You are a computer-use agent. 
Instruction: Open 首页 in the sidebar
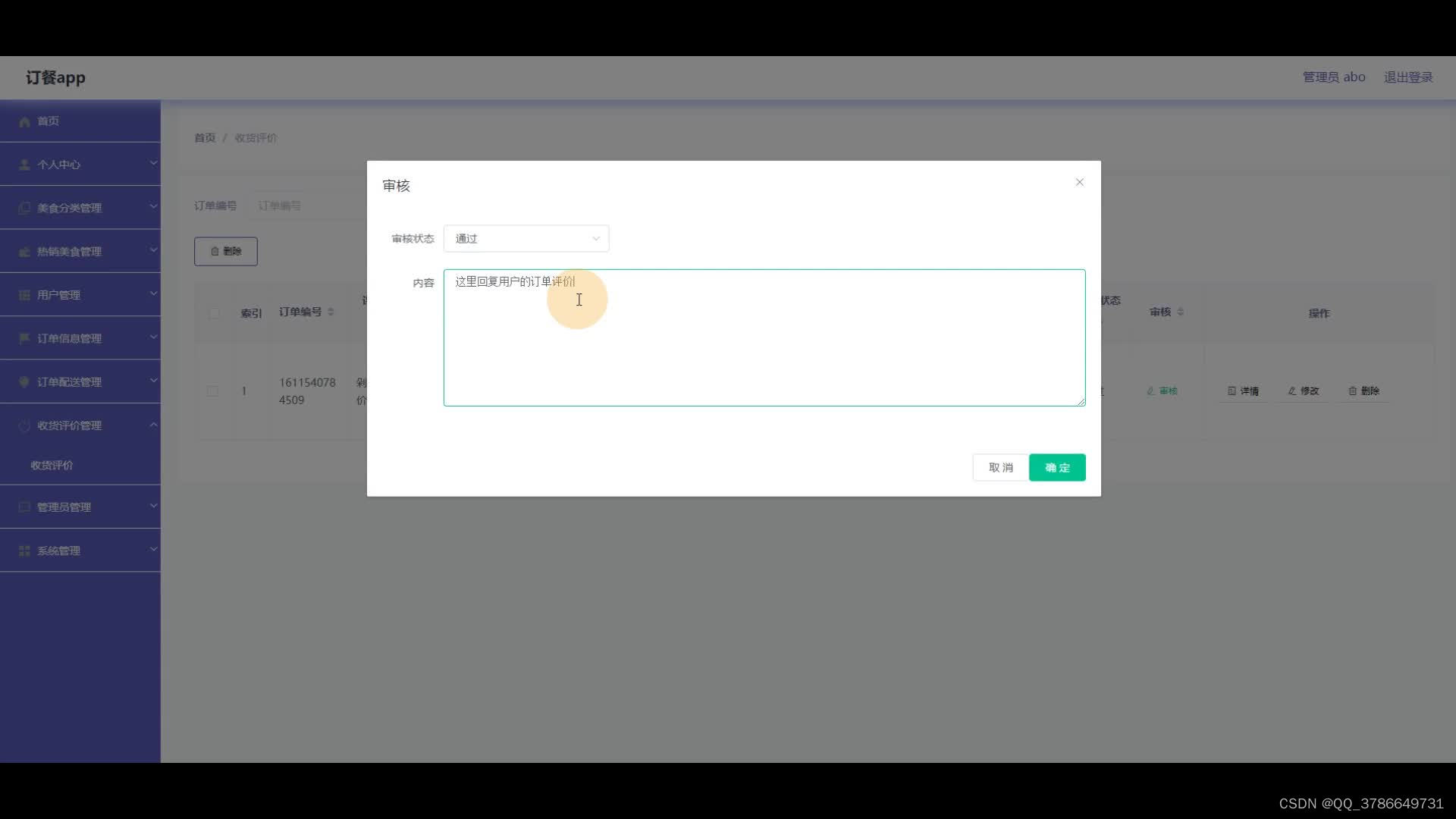pyautogui.click(x=80, y=121)
